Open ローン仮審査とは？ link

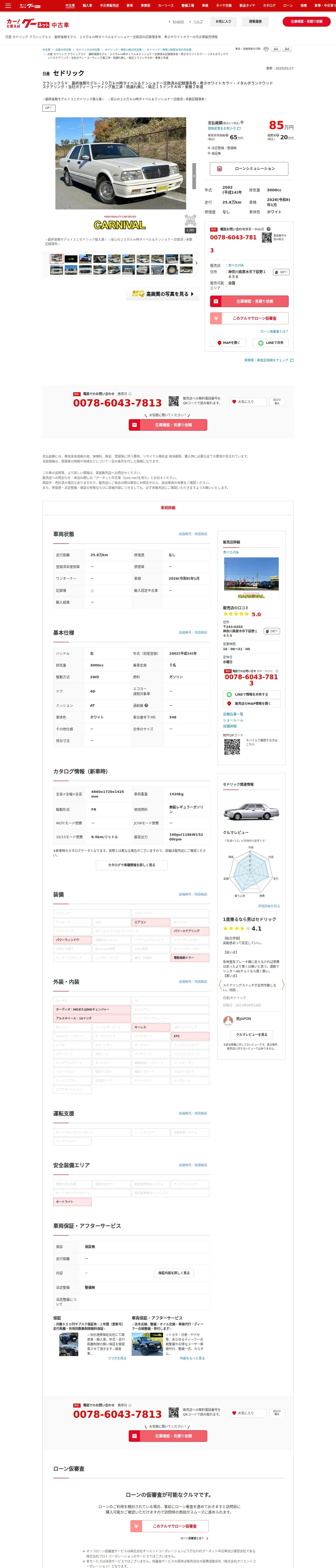275,331
